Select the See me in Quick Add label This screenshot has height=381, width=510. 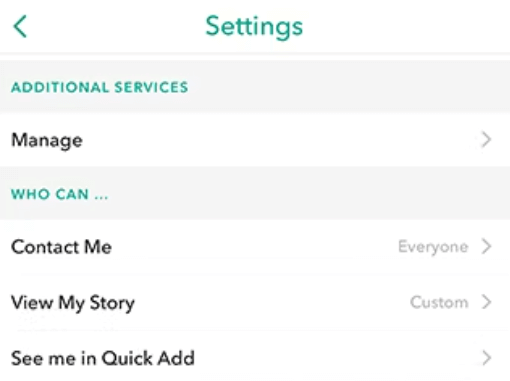pos(103,358)
